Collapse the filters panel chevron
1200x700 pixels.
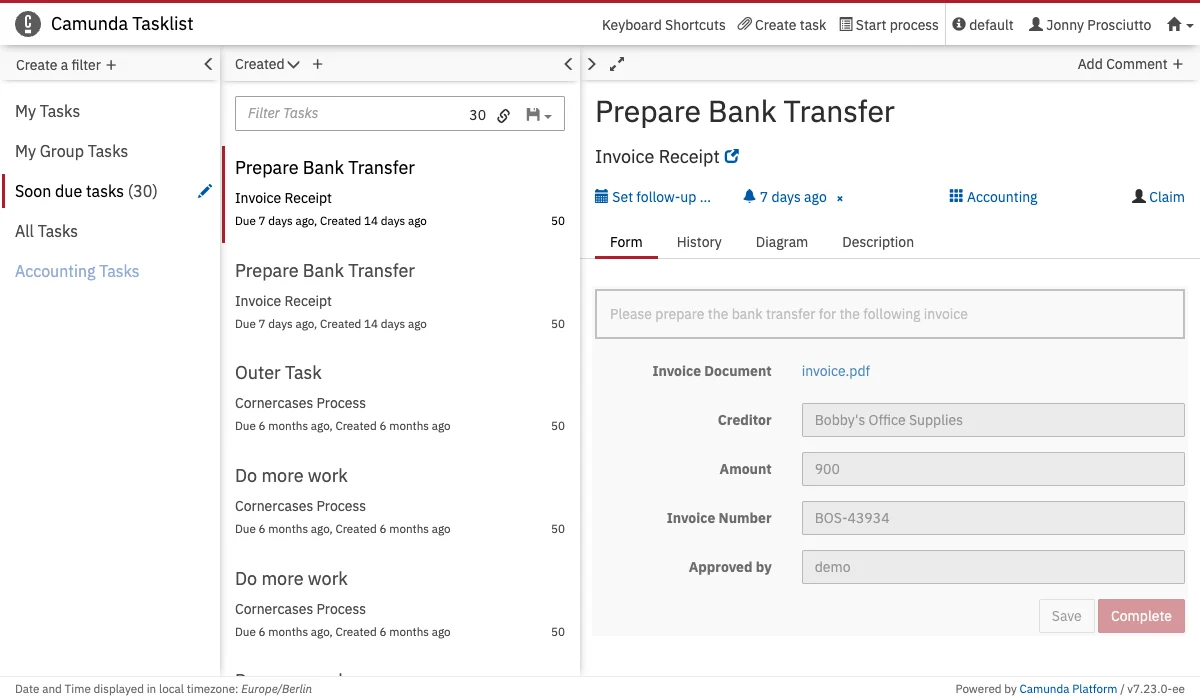click(x=208, y=64)
